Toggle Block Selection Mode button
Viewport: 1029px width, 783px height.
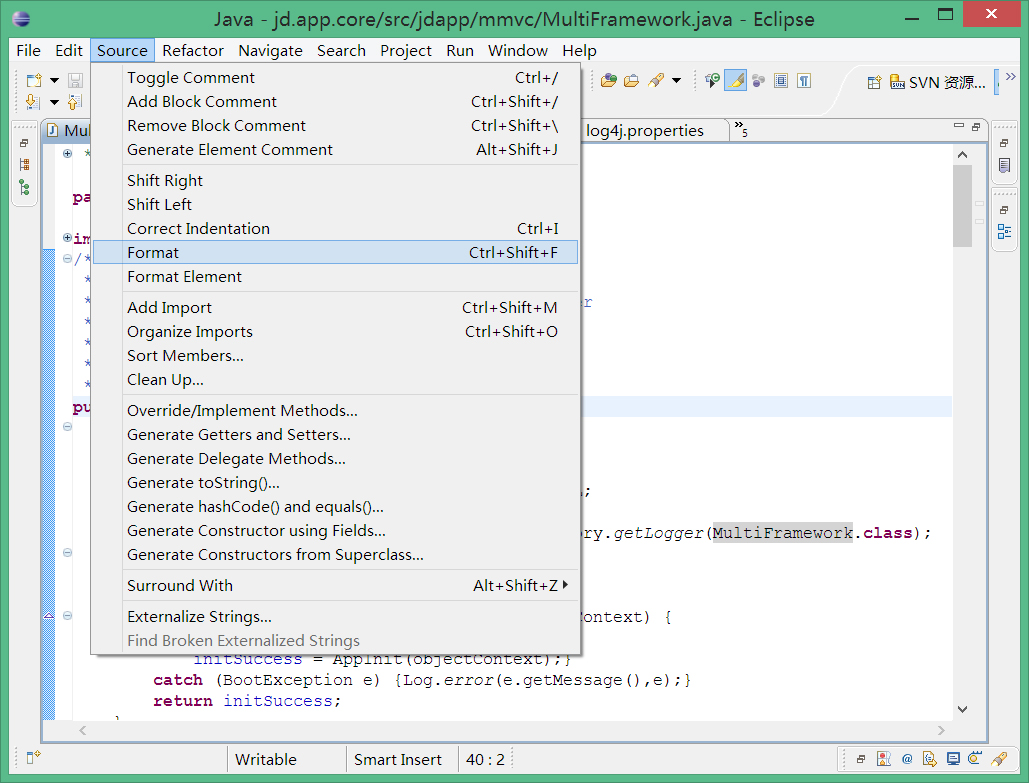781,81
